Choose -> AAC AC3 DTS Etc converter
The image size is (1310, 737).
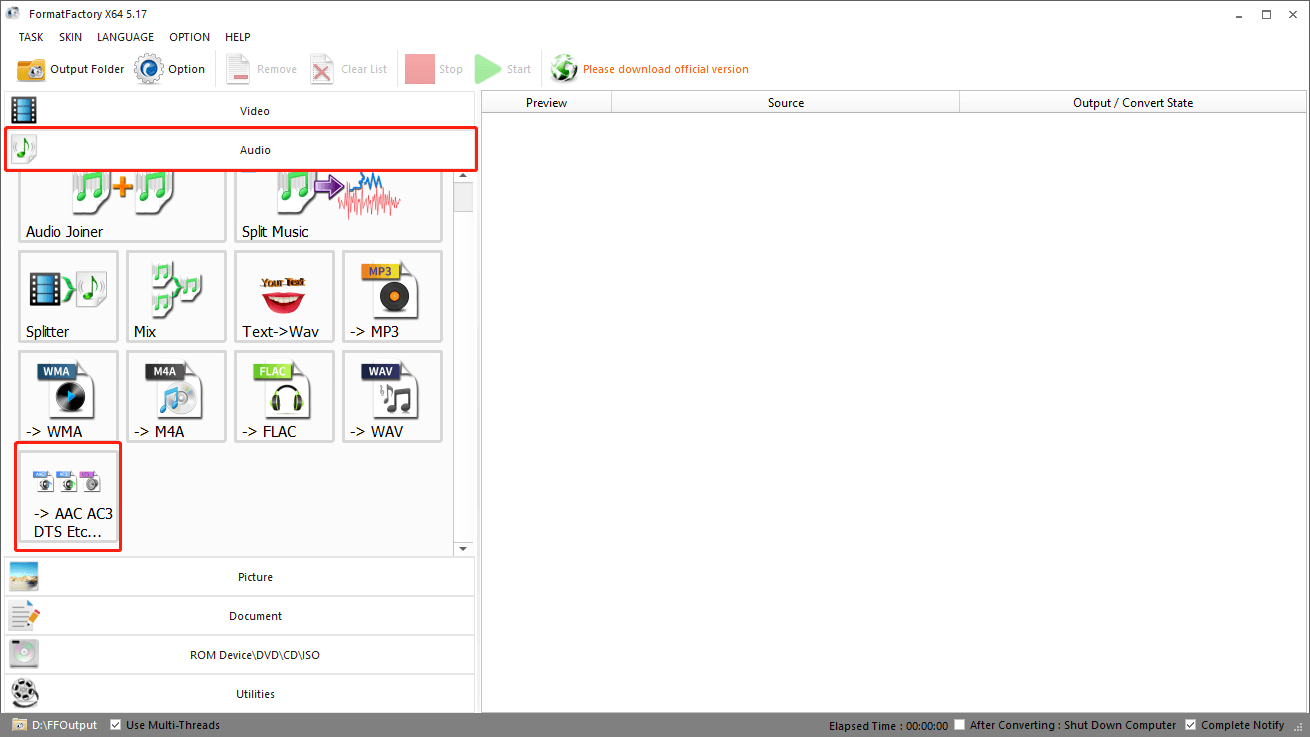pyautogui.click(x=68, y=496)
